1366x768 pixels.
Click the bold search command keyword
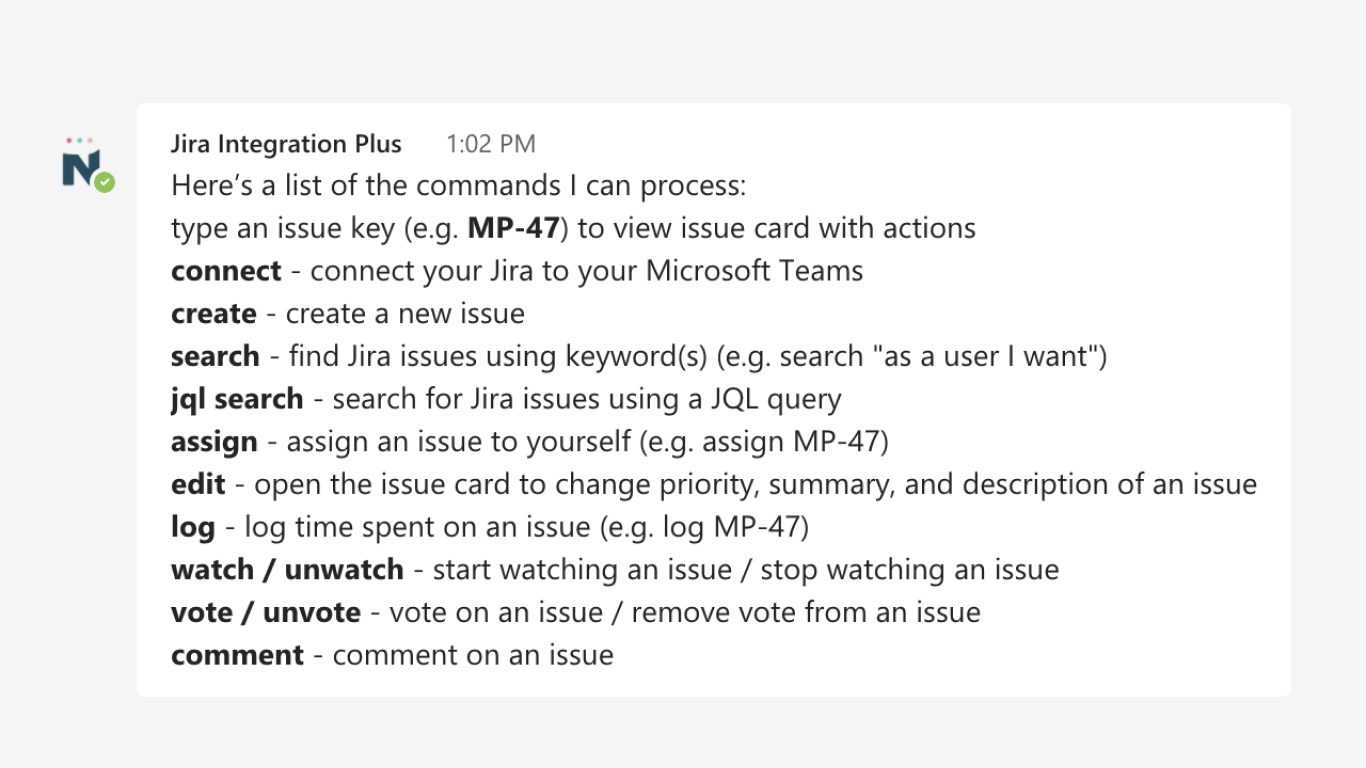(x=215, y=356)
